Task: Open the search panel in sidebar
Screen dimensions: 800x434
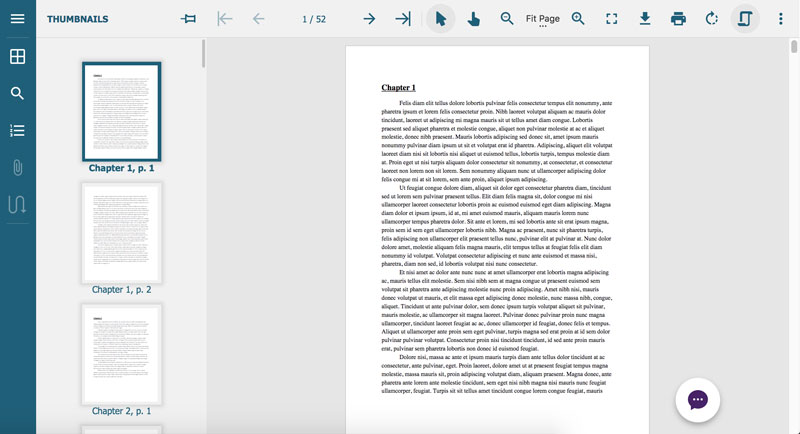Action: point(17,93)
